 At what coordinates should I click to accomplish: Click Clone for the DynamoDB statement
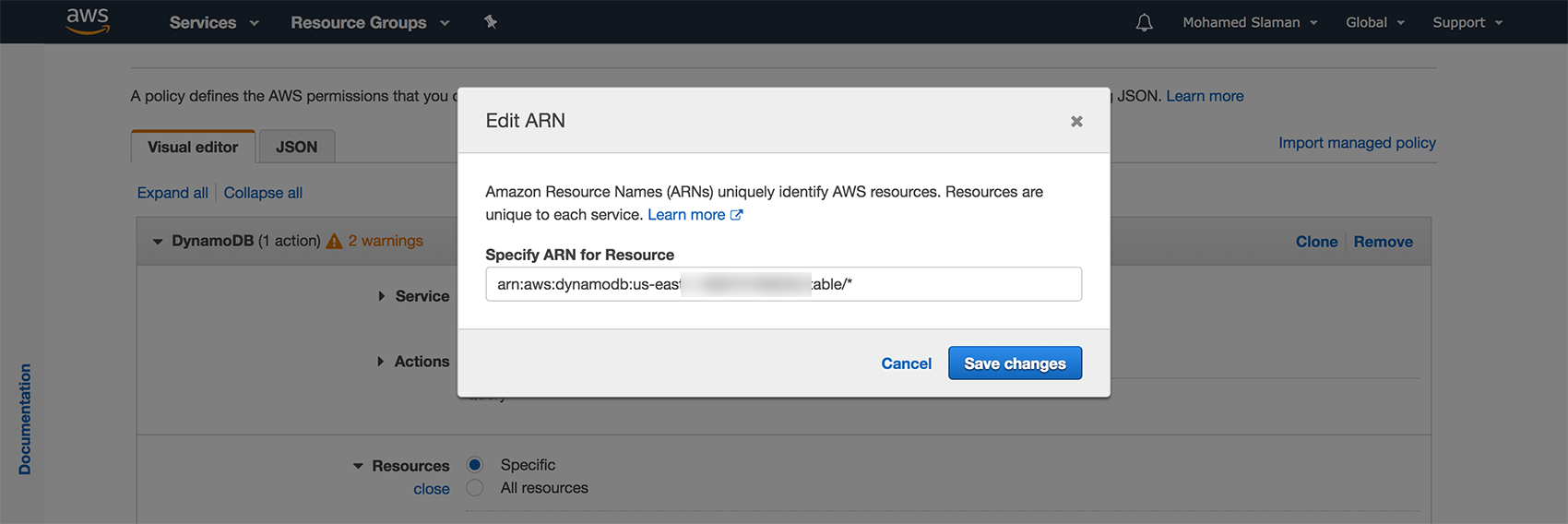pos(1316,242)
